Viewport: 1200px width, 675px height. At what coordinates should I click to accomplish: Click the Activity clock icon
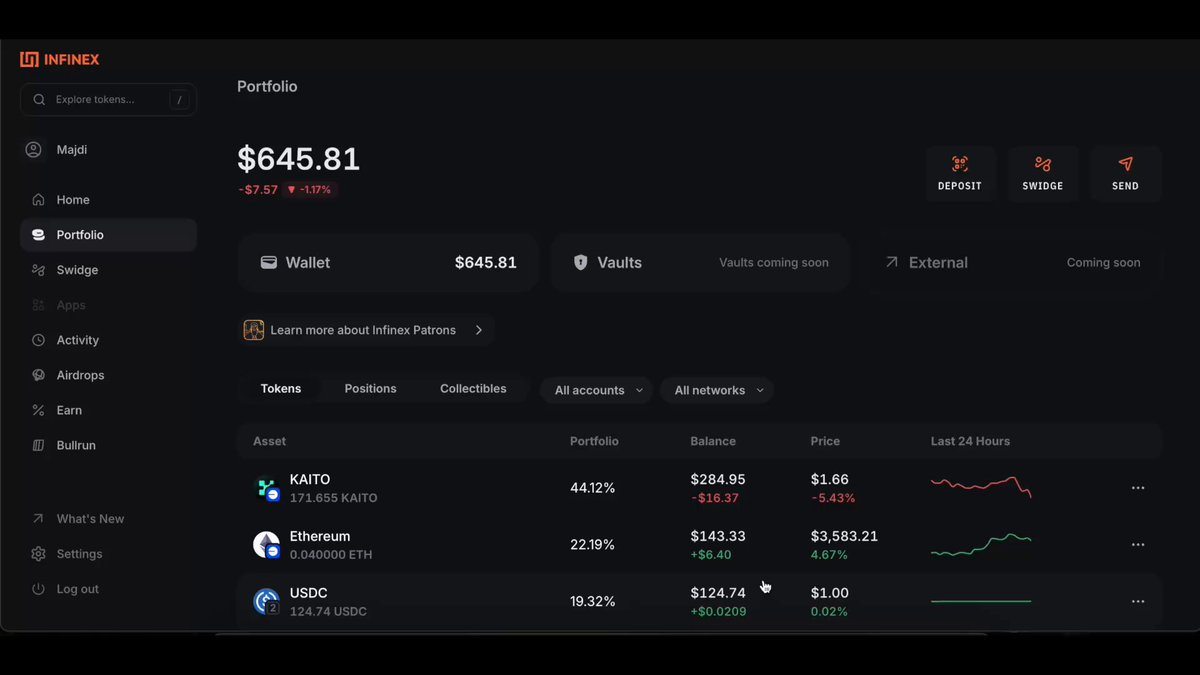pyautogui.click(x=38, y=340)
